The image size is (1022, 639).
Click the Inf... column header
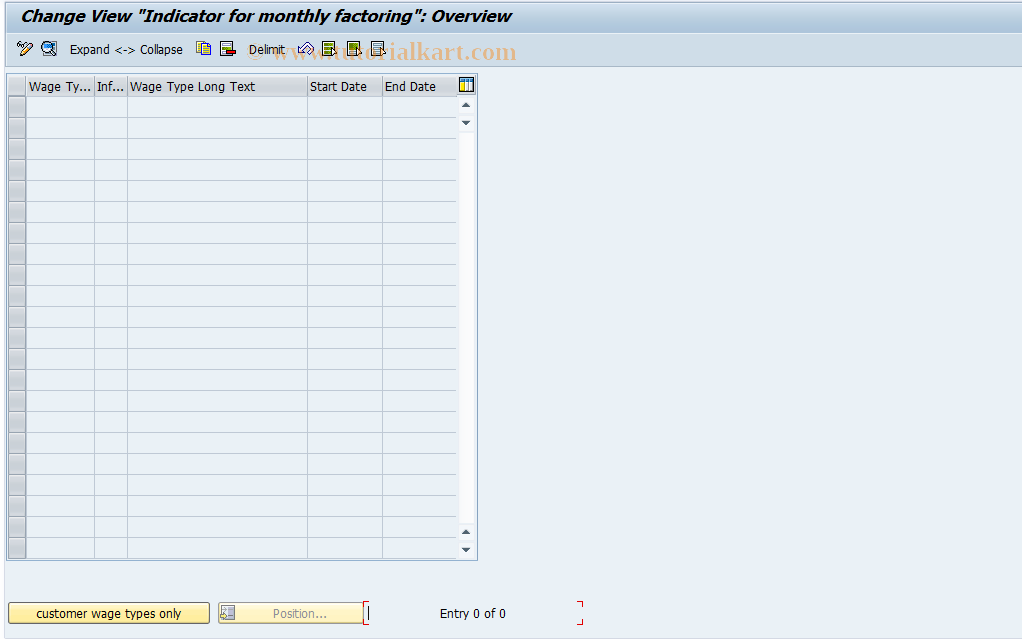pos(110,87)
